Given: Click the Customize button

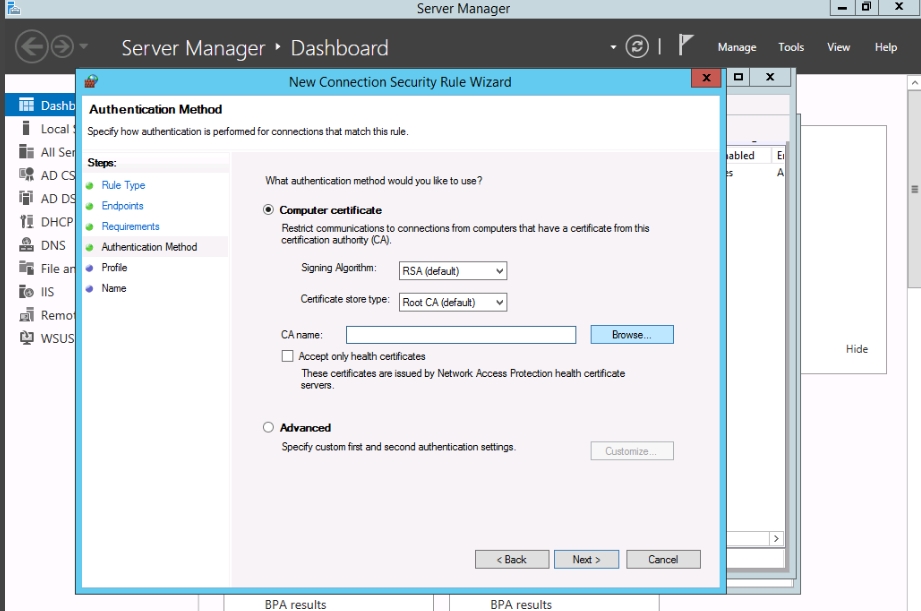Looking at the screenshot, I should (632, 451).
